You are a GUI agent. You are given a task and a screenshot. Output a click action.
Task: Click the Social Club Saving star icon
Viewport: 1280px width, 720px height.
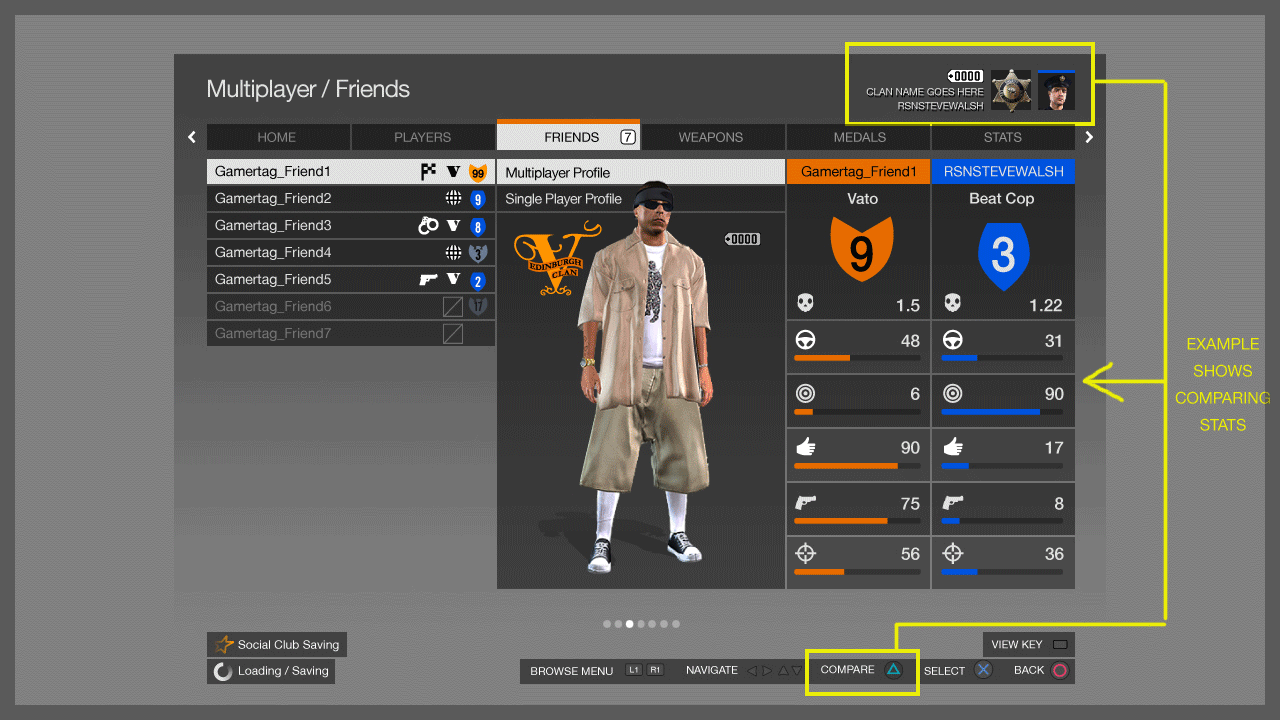[224, 645]
